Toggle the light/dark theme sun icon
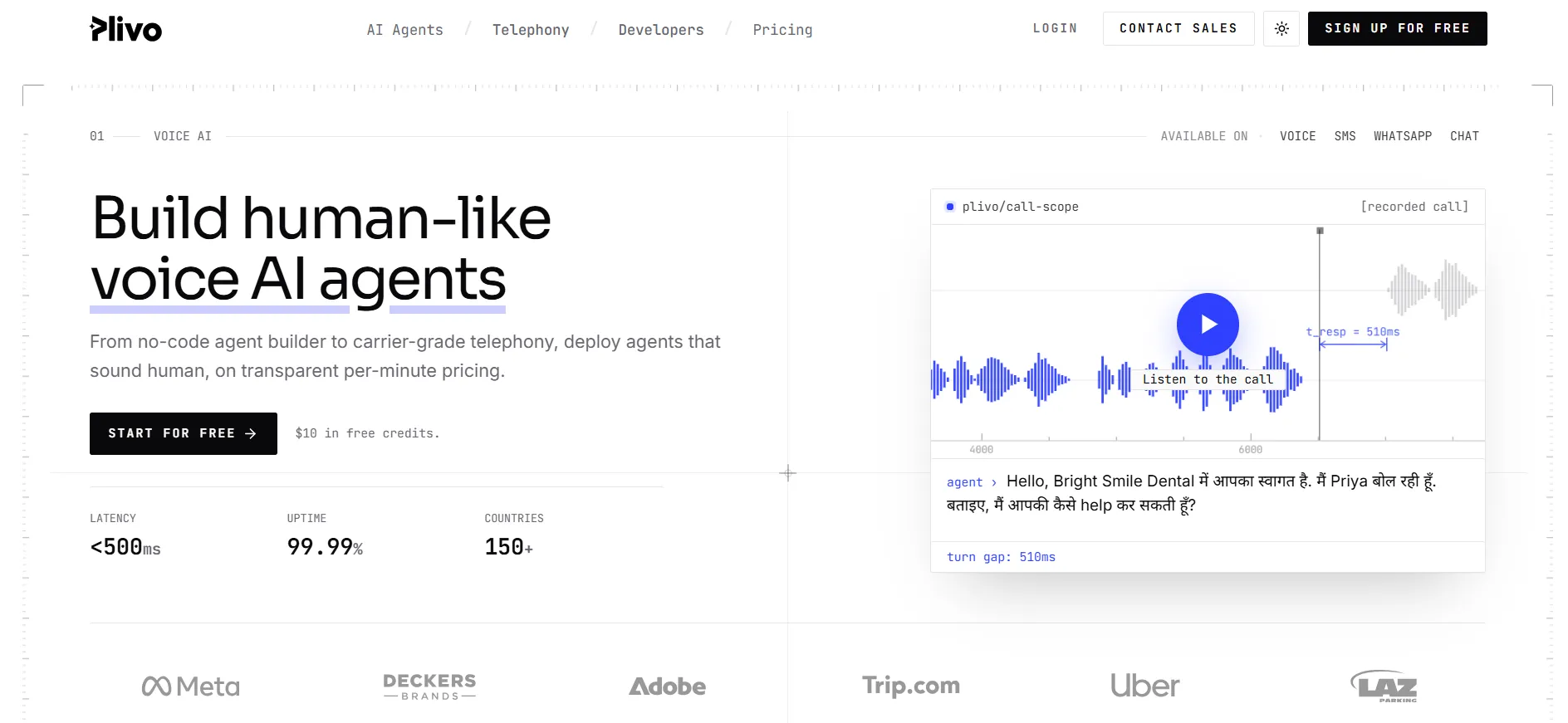 pyautogui.click(x=1281, y=29)
